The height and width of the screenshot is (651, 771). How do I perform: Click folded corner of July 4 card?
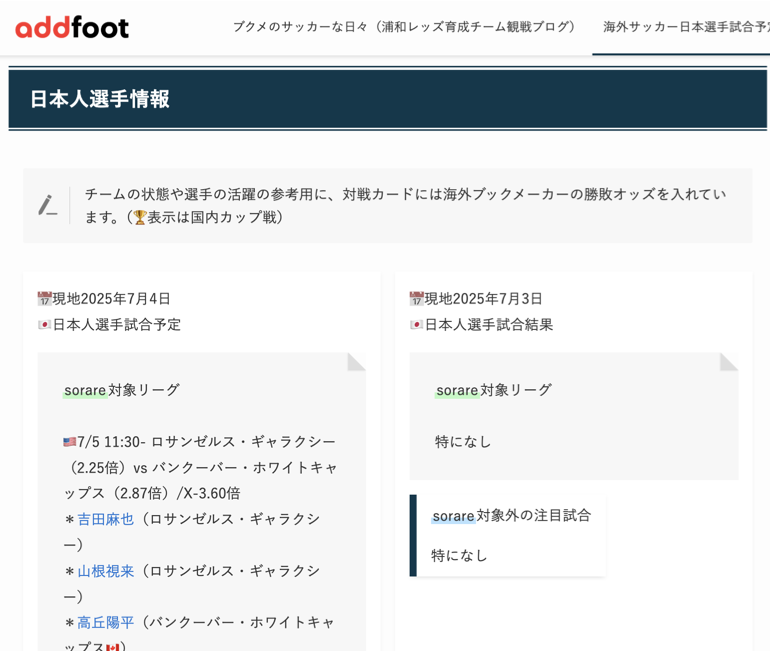coord(356,361)
